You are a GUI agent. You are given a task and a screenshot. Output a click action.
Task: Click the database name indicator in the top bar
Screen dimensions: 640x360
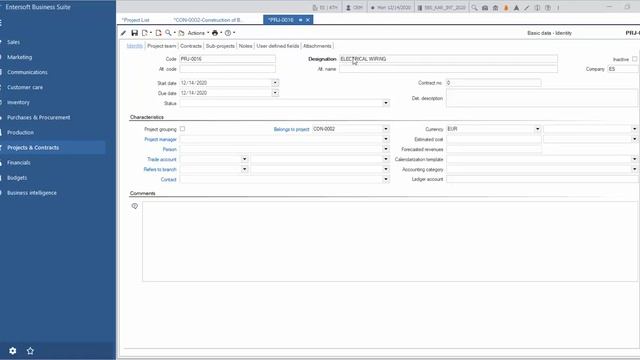coord(441,7)
